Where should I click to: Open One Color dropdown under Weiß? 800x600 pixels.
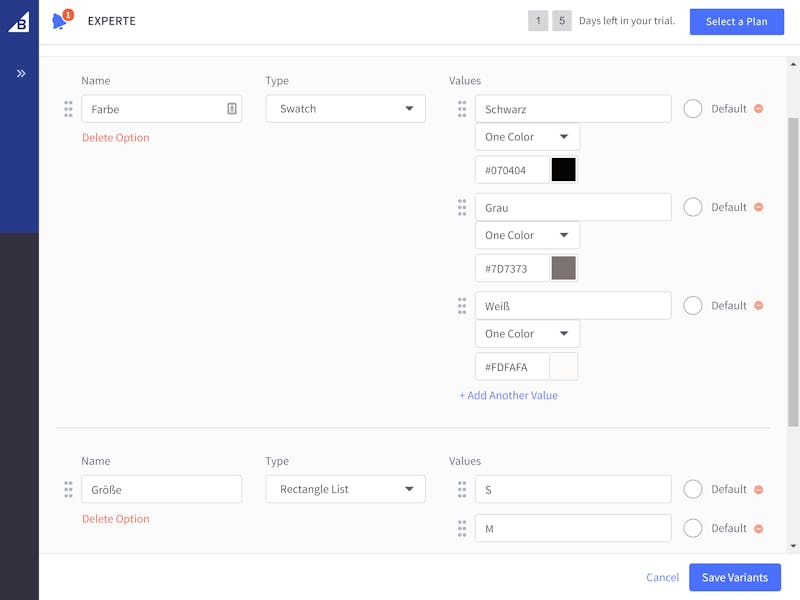coord(528,334)
